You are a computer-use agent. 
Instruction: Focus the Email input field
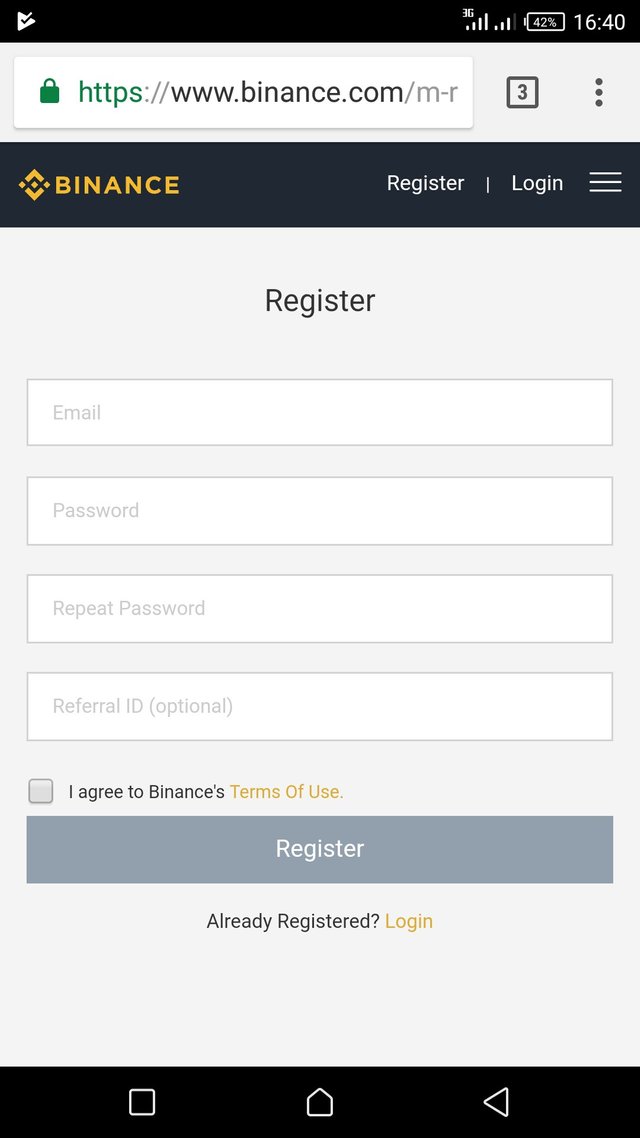coord(320,412)
